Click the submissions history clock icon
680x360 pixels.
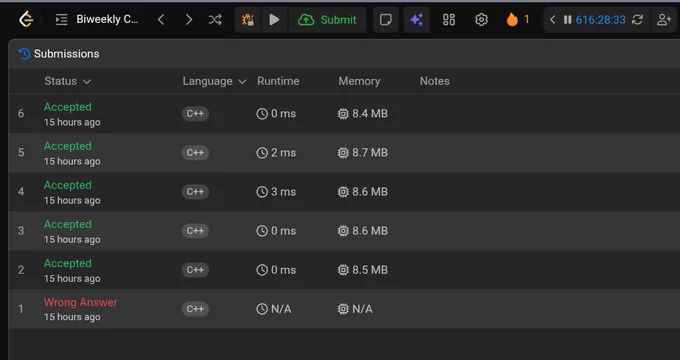tap(24, 54)
